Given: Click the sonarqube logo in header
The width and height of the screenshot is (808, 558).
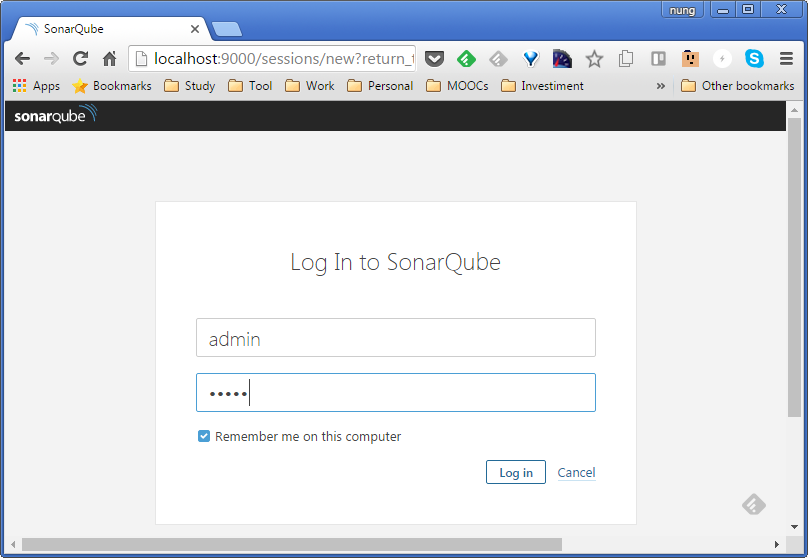Looking at the screenshot, I should 55,114.
